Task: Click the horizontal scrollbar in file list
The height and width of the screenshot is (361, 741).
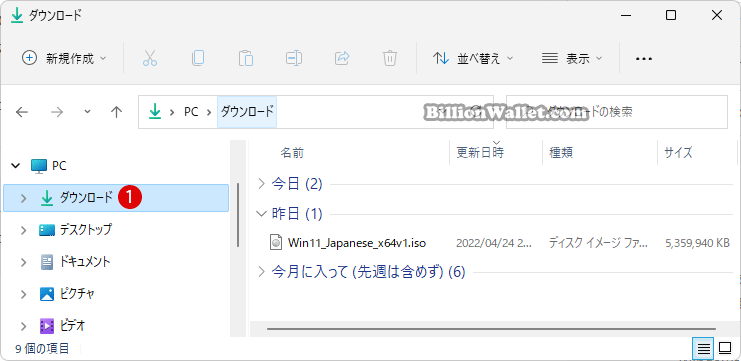Action: [491, 328]
